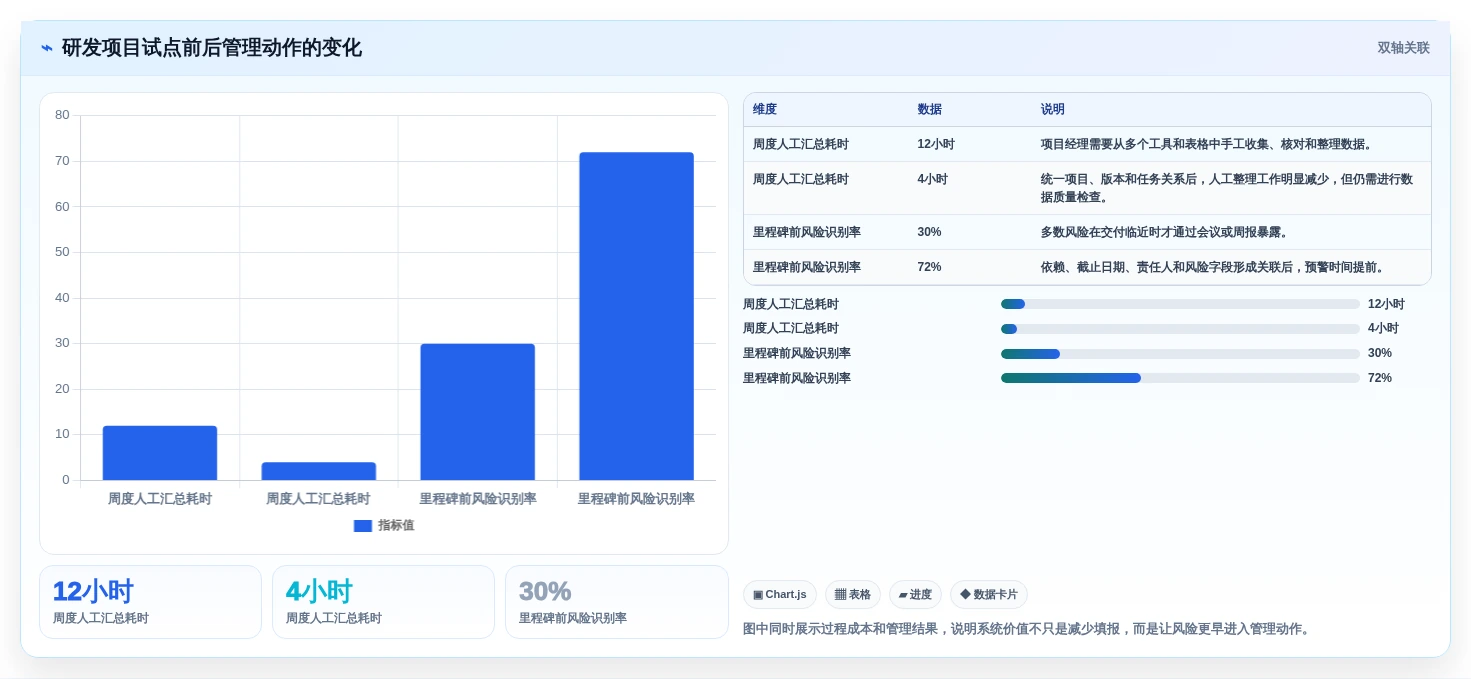
Task: Select the chart bar with value 12
Action: (160, 453)
